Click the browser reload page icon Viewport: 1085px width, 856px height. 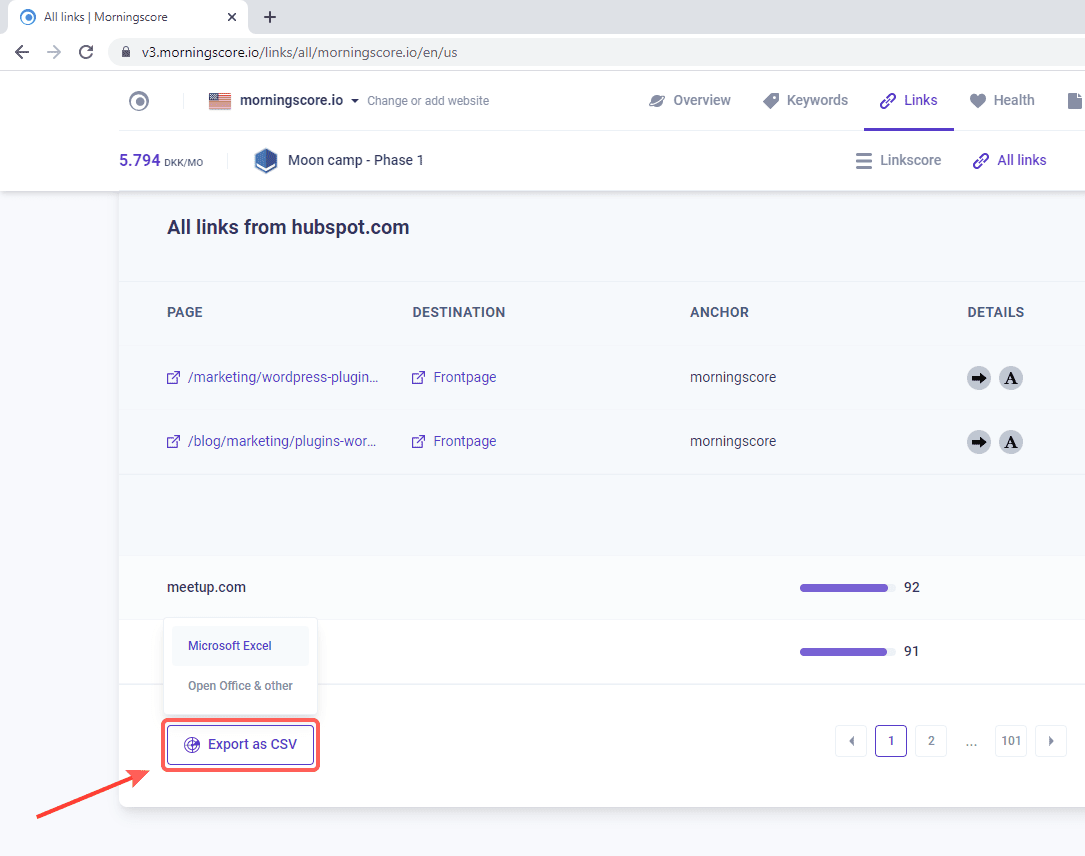(86, 52)
